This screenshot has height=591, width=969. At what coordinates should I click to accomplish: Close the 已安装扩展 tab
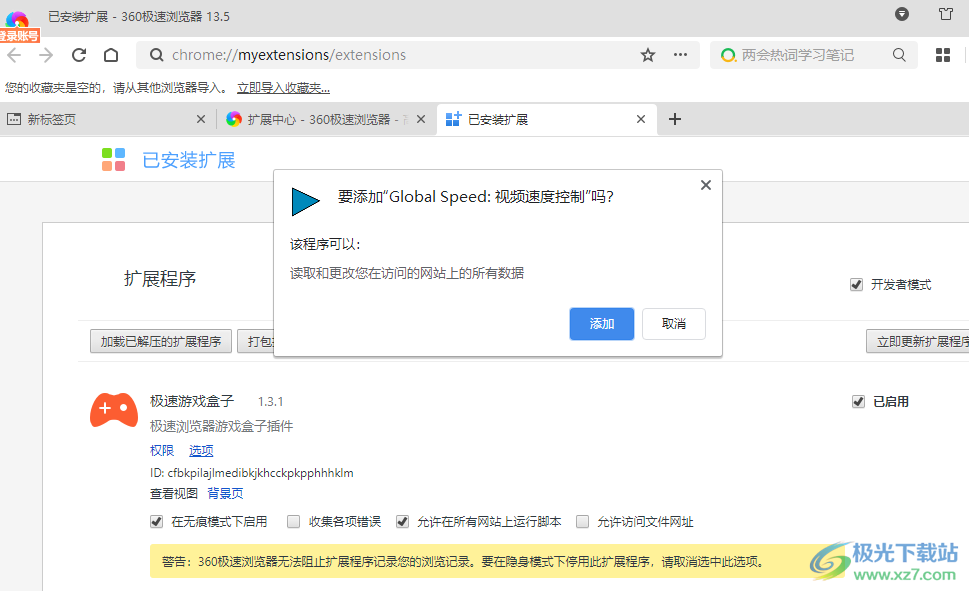point(641,119)
